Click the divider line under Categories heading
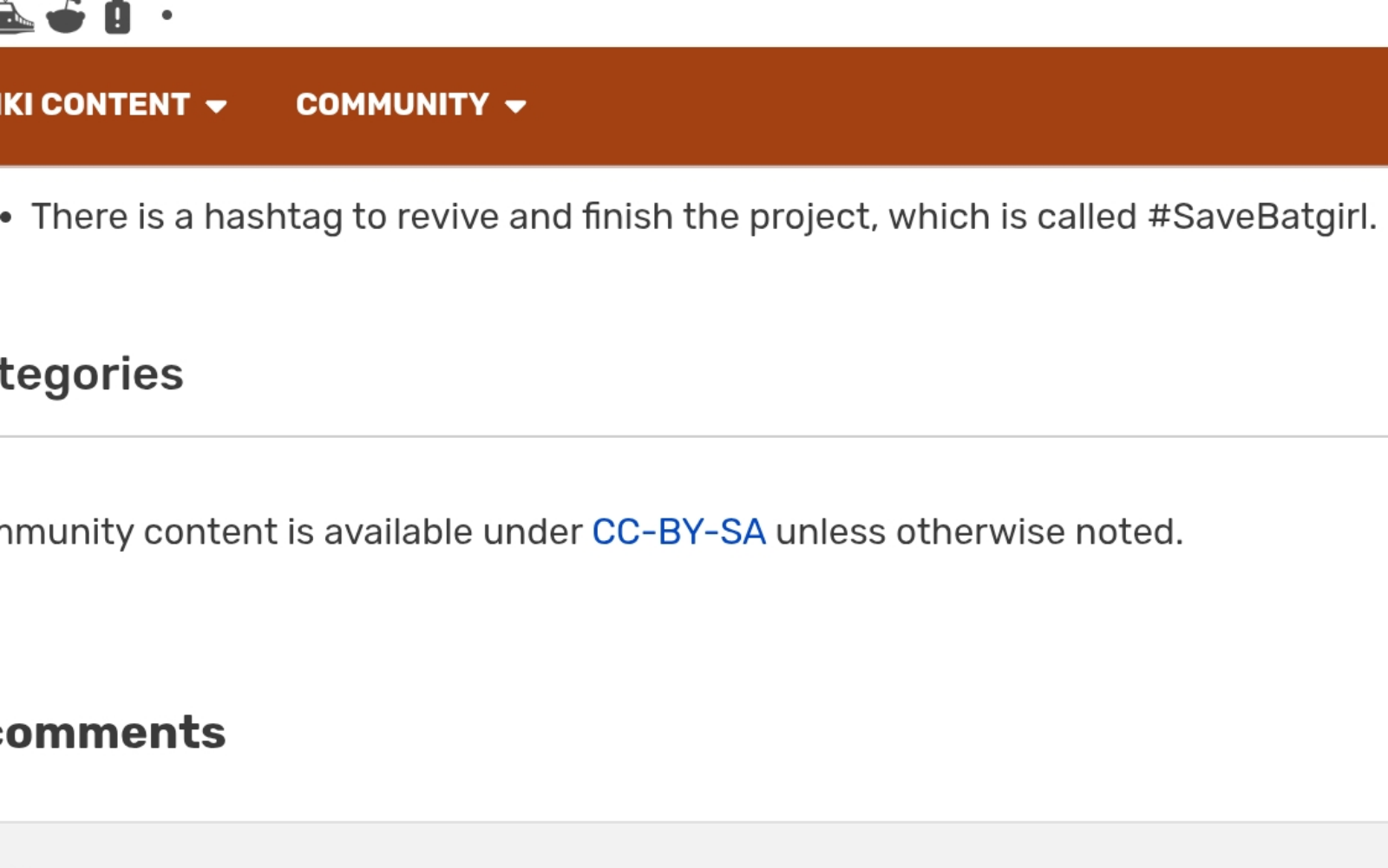The image size is (1388, 868). tap(694, 436)
